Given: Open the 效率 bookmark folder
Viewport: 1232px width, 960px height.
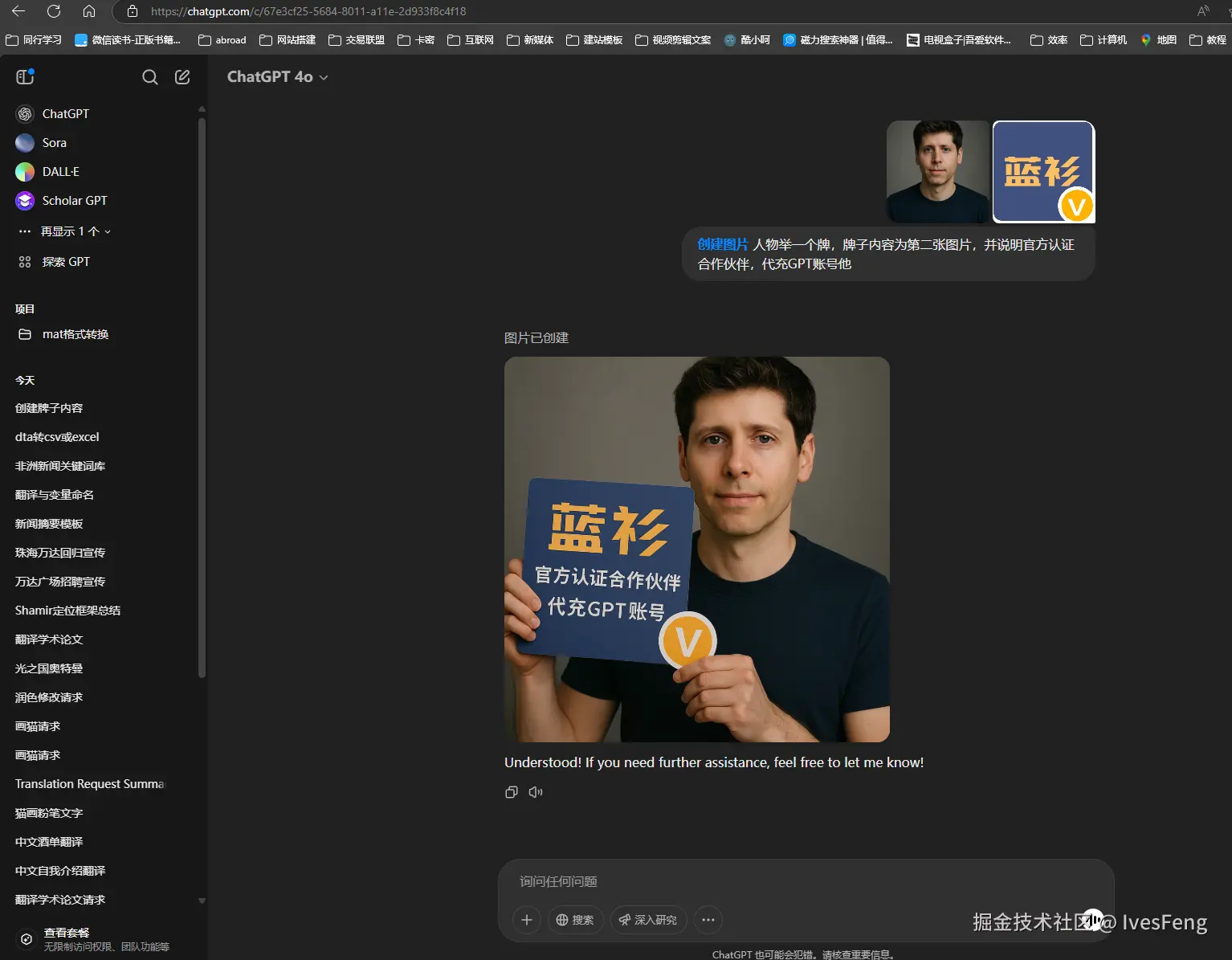Looking at the screenshot, I should tap(1049, 40).
